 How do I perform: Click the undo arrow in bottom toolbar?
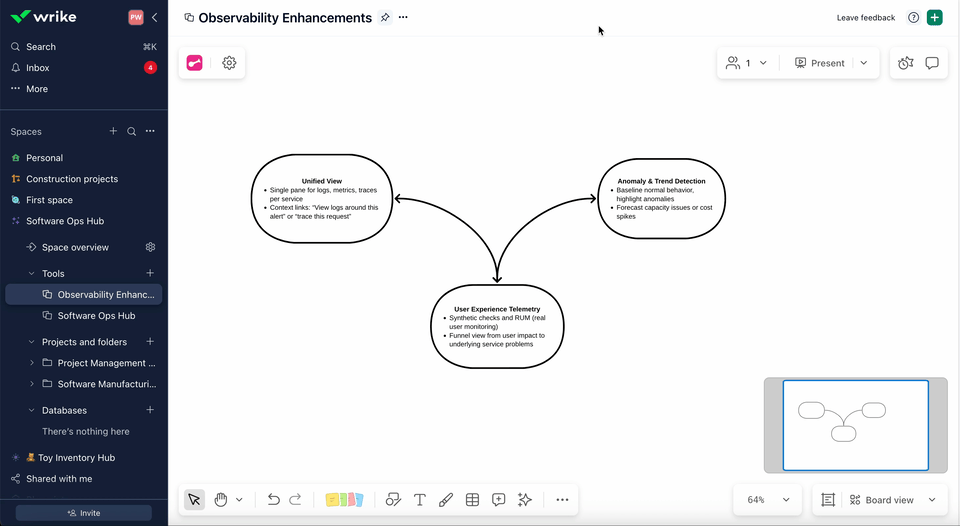(273, 500)
